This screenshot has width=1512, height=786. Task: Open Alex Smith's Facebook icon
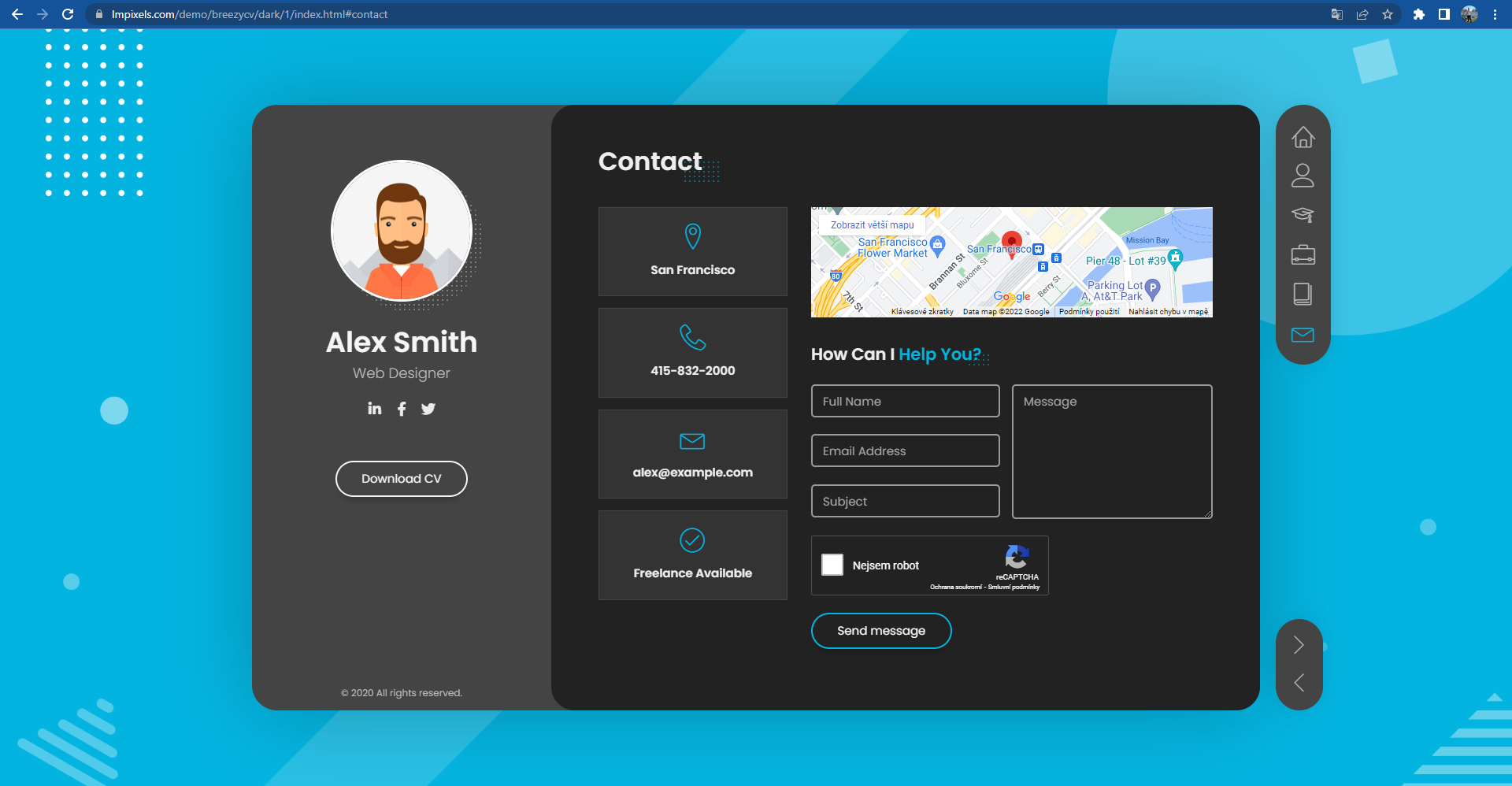(x=402, y=409)
